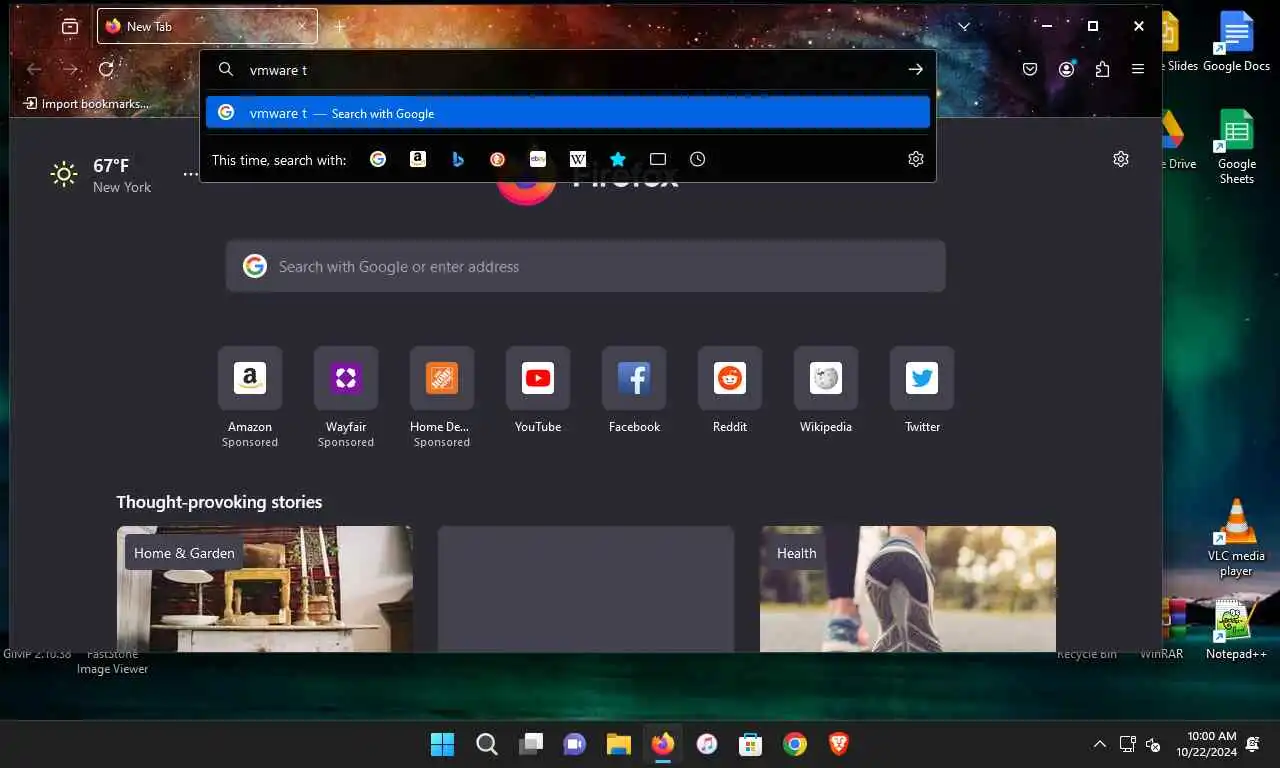Search this time with DuckDuckGo icon

pyautogui.click(x=498, y=159)
